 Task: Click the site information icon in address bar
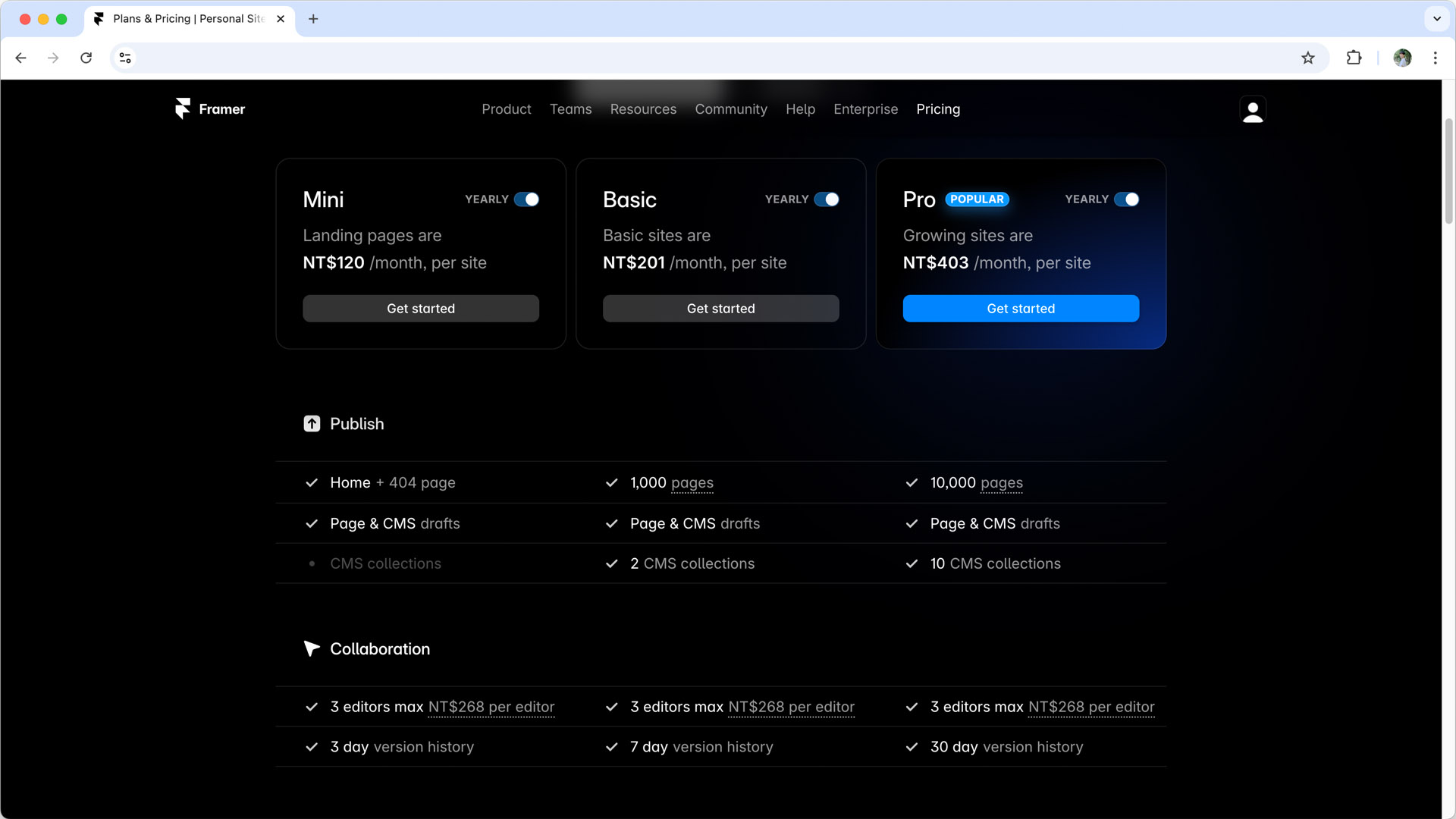[x=125, y=58]
